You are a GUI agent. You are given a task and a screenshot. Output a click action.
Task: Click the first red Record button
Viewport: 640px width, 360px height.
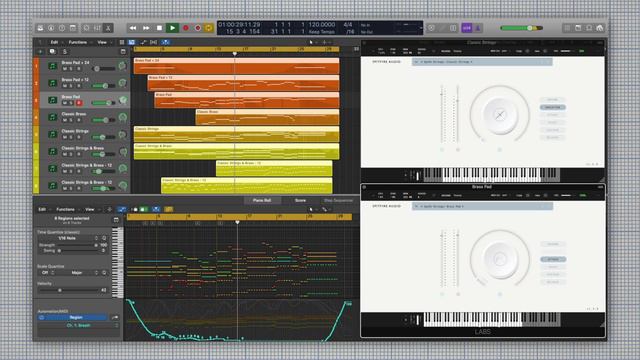click(x=186, y=28)
